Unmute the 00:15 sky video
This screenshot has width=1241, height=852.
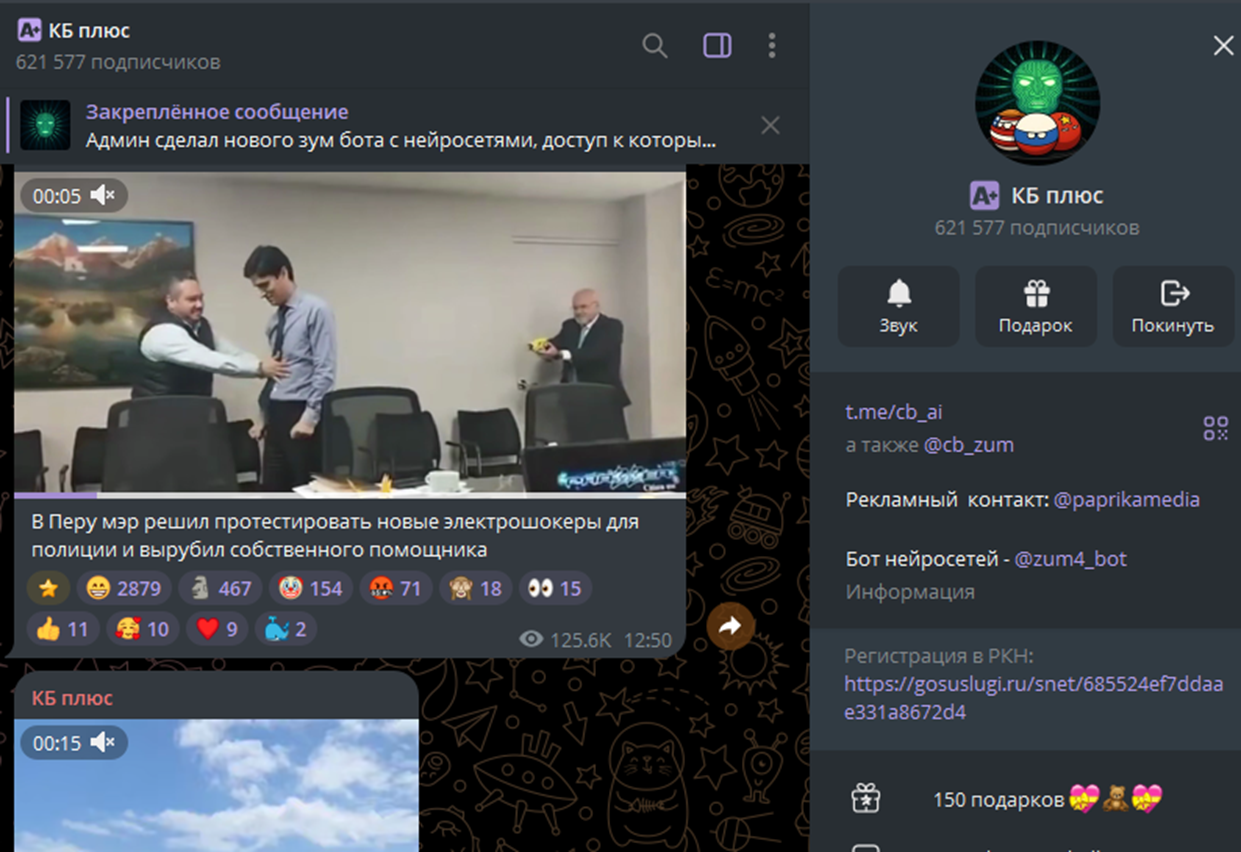coord(103,743)
